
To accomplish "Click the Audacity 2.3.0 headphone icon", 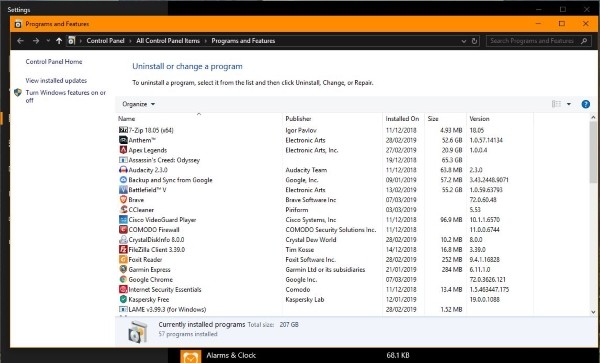I will click(x=123, y=170).
